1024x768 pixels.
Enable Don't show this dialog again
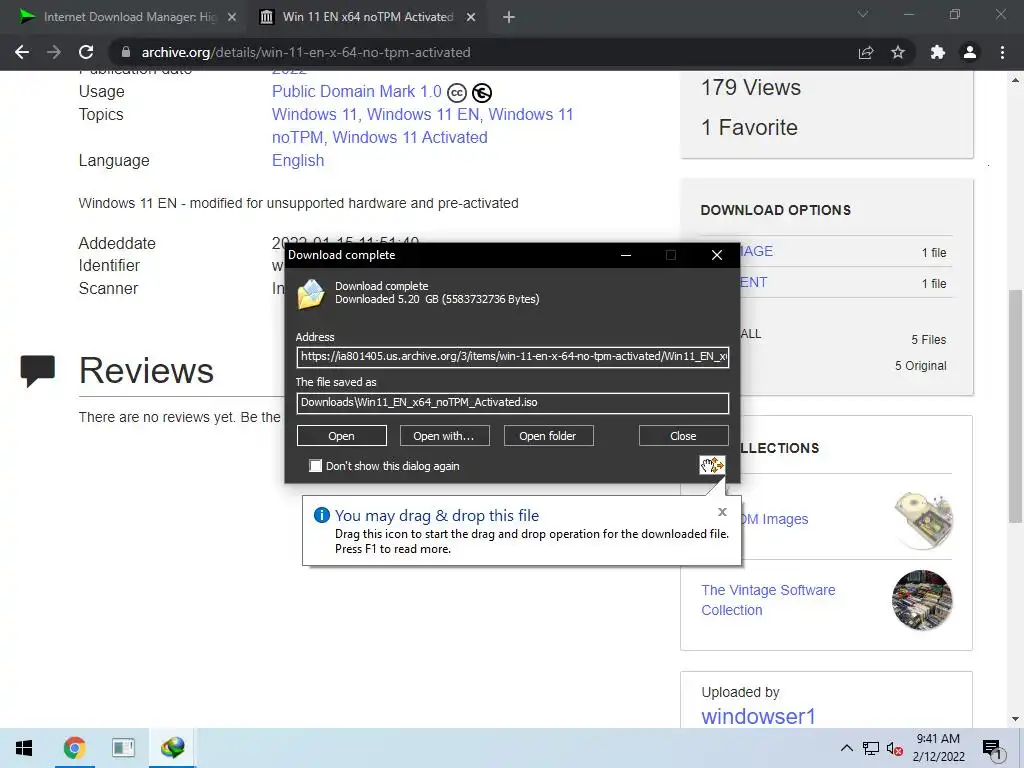click(315, 466)
